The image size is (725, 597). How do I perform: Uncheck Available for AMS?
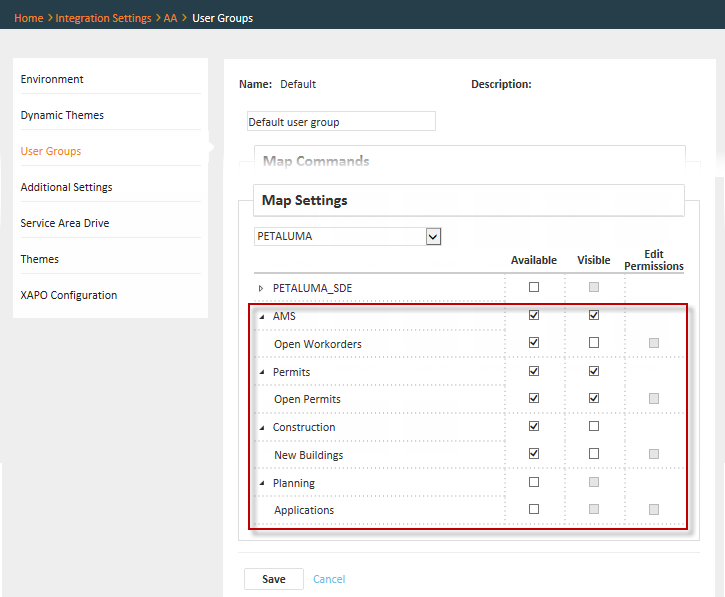(534, 315)
